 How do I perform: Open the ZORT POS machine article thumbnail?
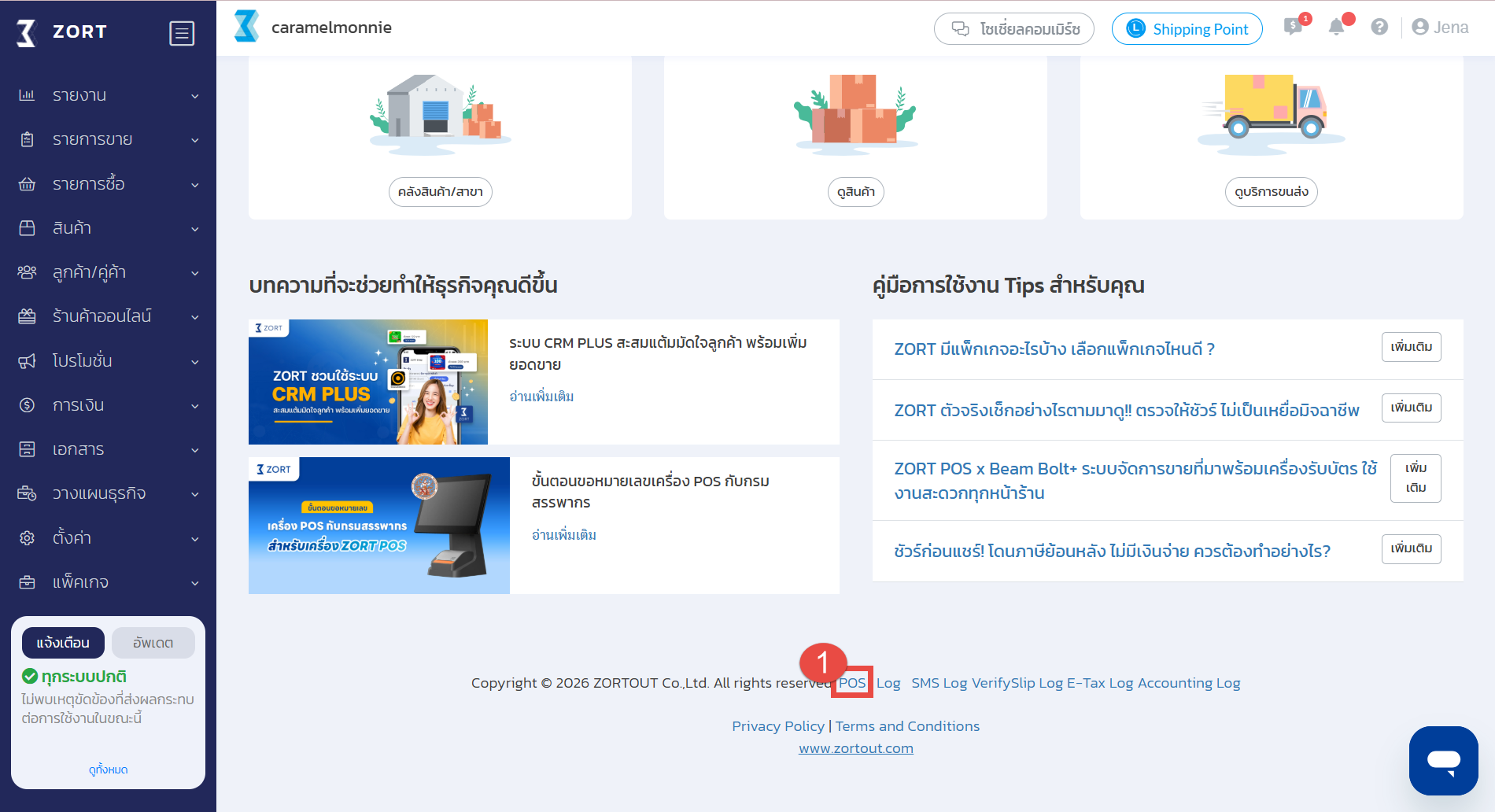(379, 526)
